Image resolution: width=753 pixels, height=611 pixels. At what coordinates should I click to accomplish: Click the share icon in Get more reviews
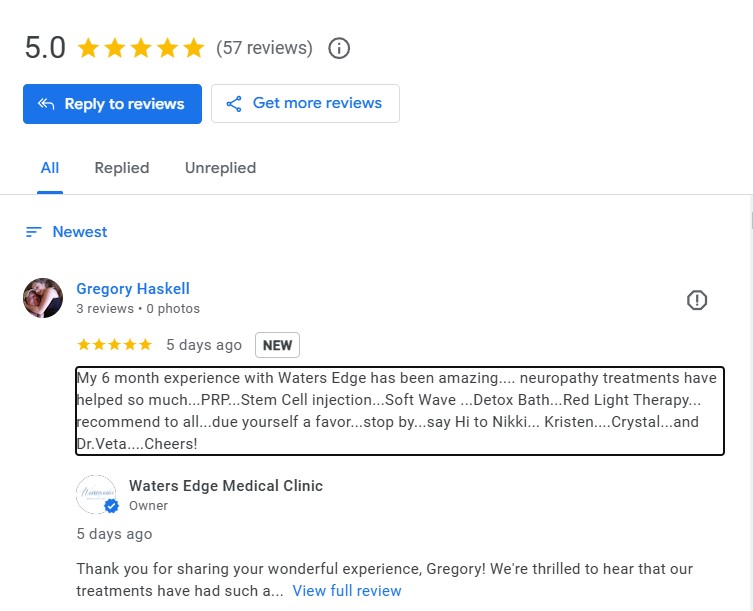coord(234,104)
